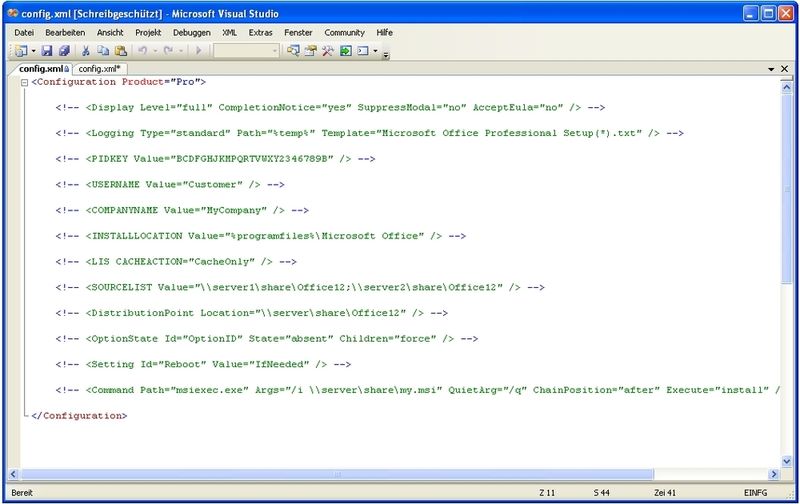This screenshot has height=504, width=800.
Task: Open the Projekt menu
Action: 148,32
